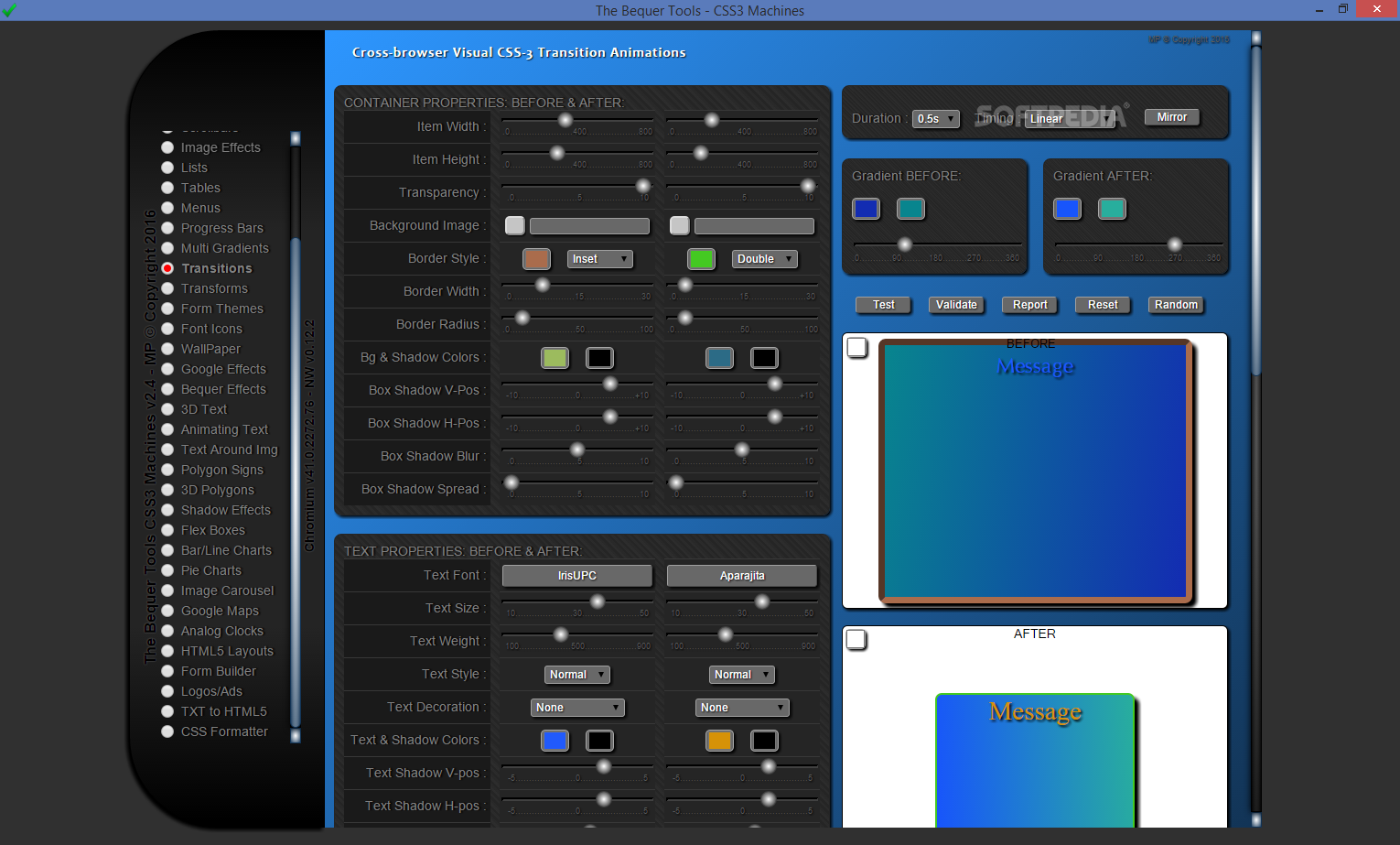Viewport: 1400px width, 845px height.
Task: Click the Test button
Action: click(x=883, y=305)
